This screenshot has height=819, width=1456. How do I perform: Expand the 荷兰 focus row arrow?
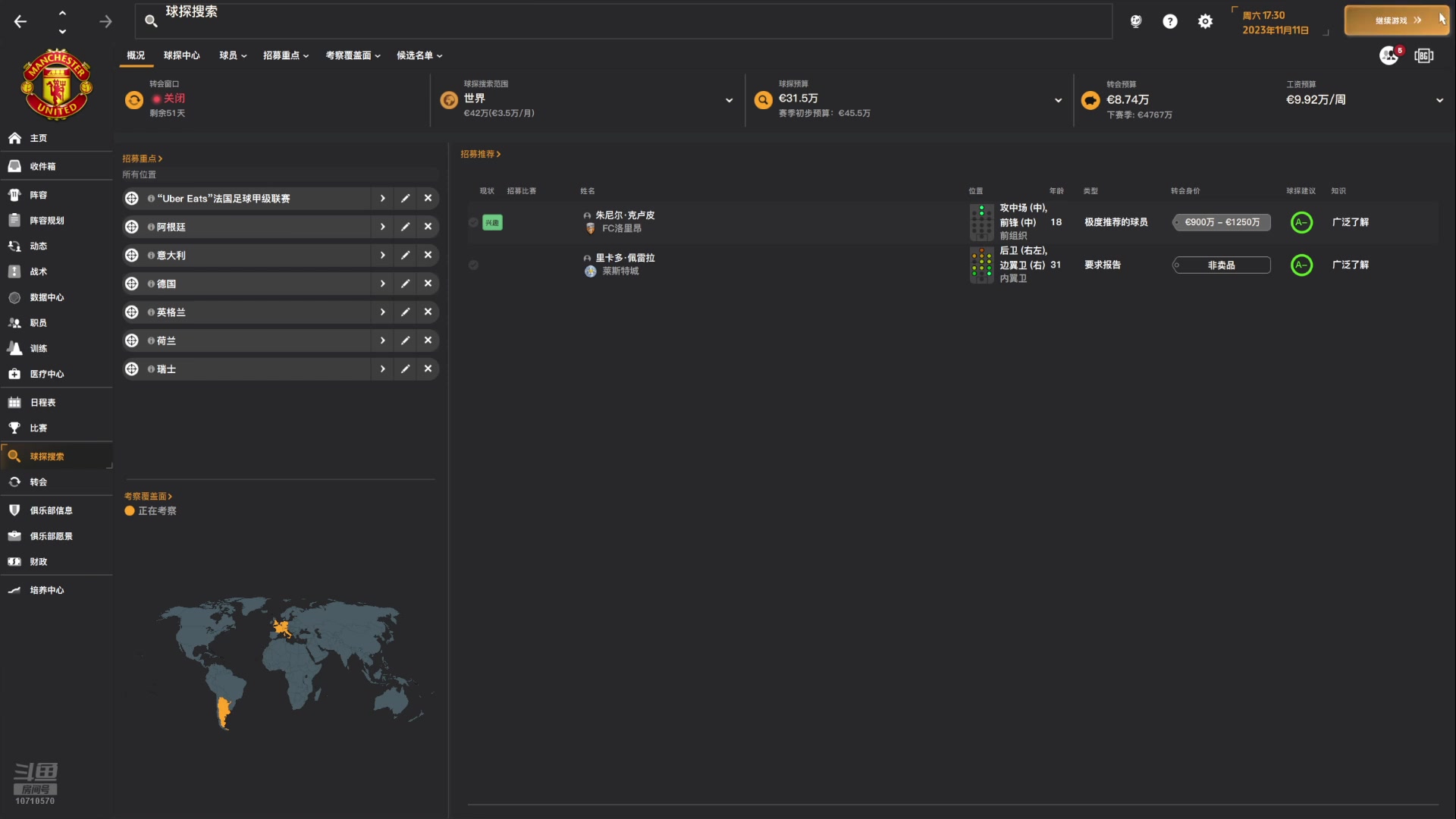coord(382,340)
